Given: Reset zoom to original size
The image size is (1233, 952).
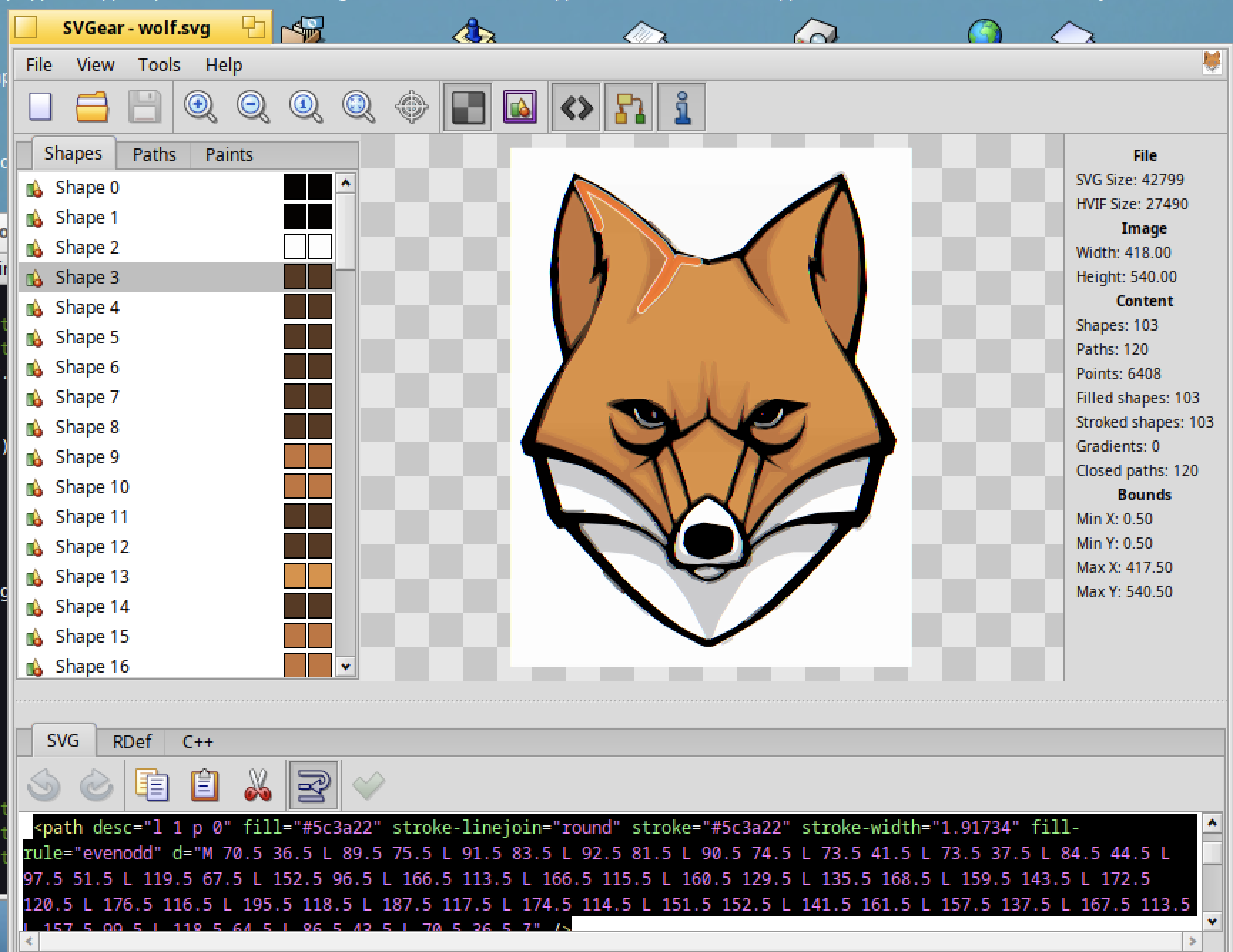Looking at the screenshot, I should click(x=306, y=108).
